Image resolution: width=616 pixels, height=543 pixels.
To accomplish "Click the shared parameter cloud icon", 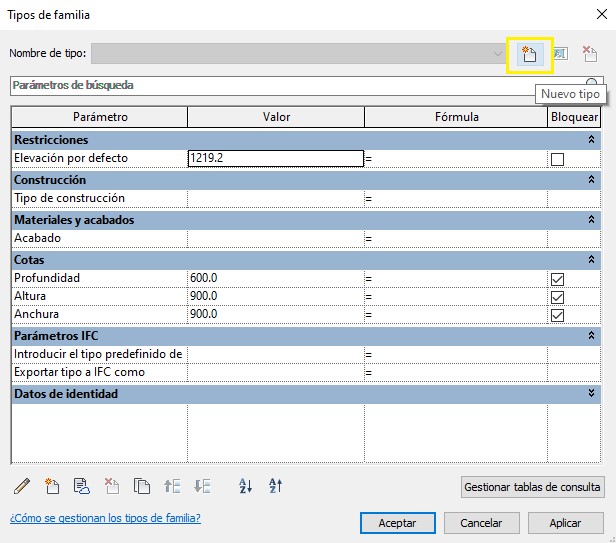I will [x=82, y=487].
